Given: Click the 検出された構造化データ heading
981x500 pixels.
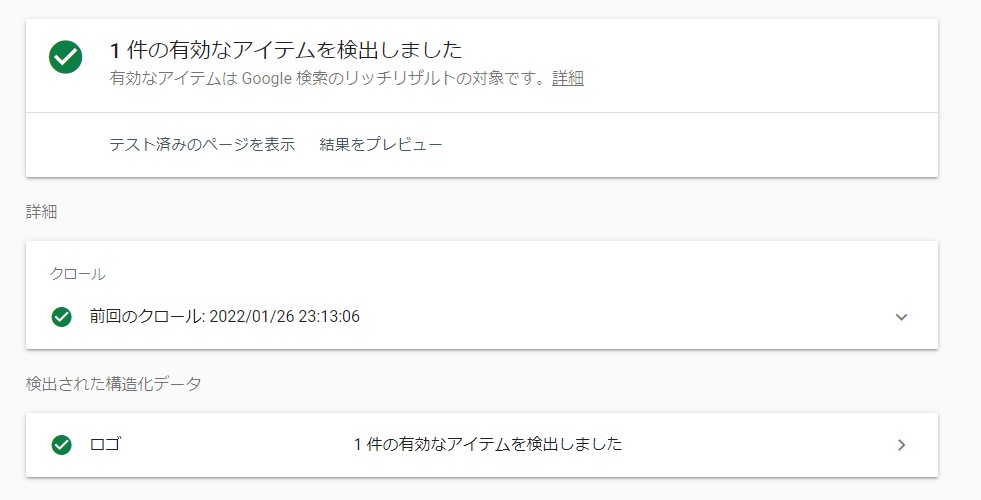Looking at the screenshot, I should [114, 384].
